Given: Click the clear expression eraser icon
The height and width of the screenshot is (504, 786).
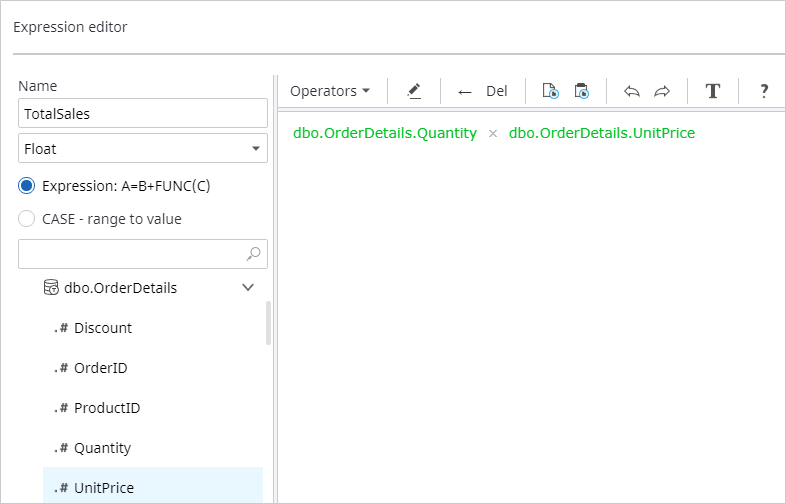Looking at the screenshot, I should pyautogui.click(x=414, y=91).
